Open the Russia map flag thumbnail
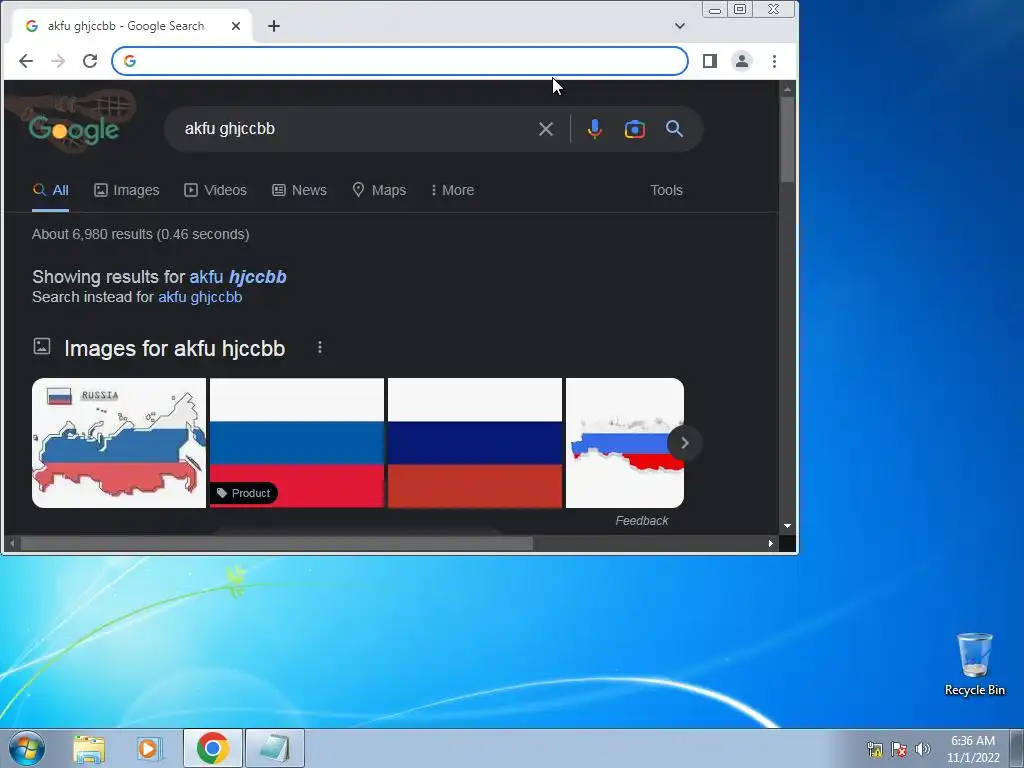Image resolution: width=1024 pixels, height=768 pixels. tap(119, 443)
